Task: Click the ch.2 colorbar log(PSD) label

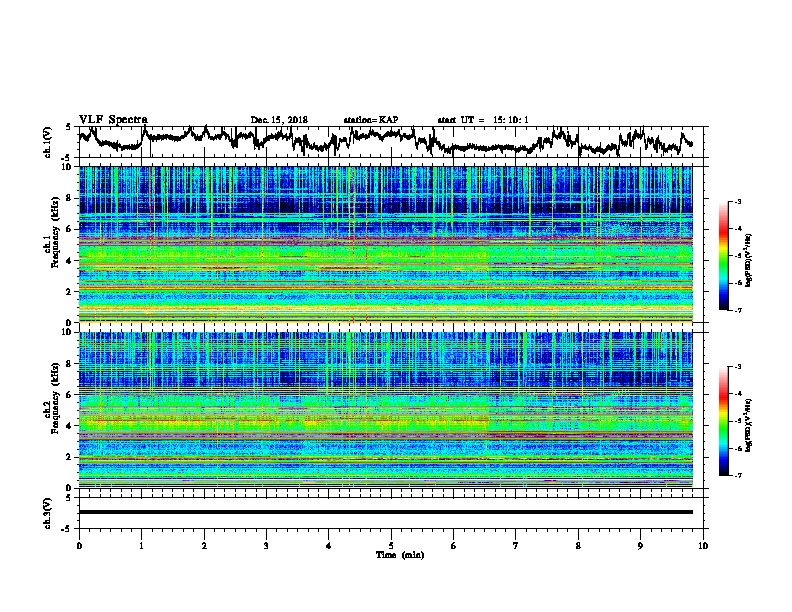Action: 749,425
